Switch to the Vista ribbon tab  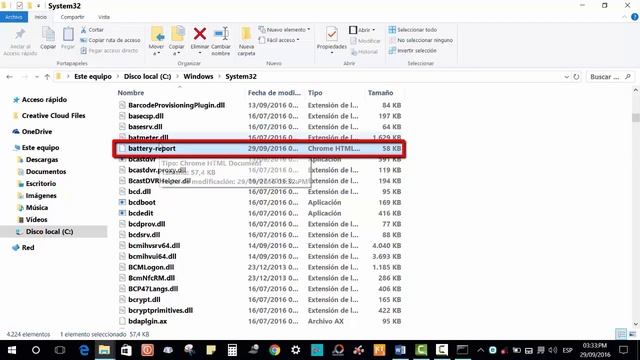click(104, 17)
